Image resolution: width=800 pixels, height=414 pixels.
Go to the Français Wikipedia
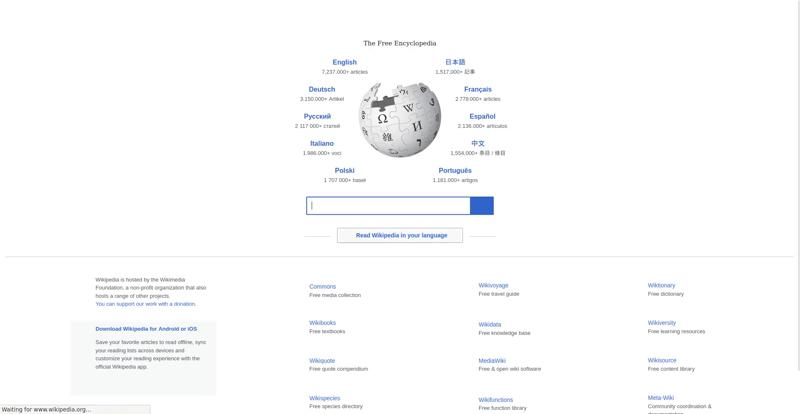click(478, 89)
